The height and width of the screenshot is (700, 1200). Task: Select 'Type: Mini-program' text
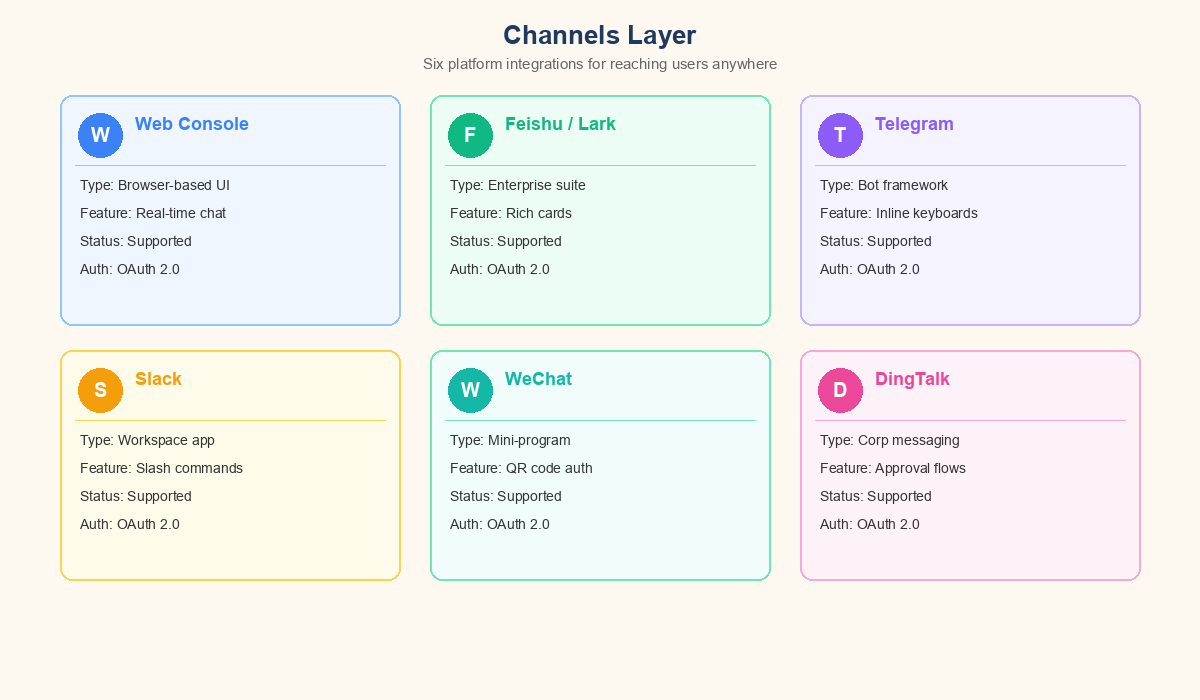510,440
